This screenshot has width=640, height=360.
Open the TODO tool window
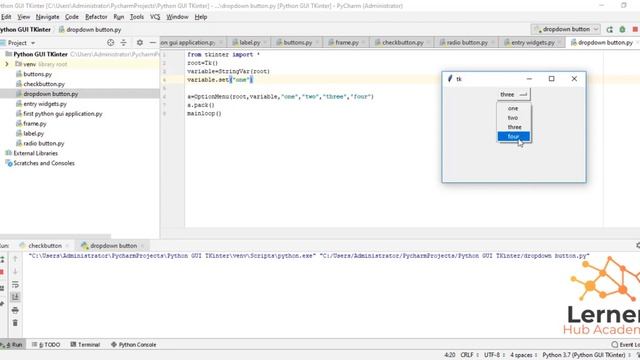(x=46, y=344)
